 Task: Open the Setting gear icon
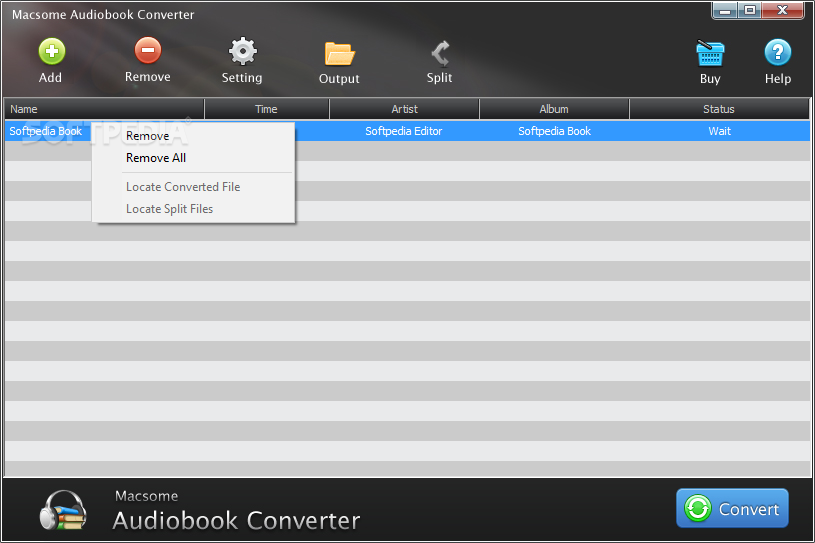click(x=243, y=51)
